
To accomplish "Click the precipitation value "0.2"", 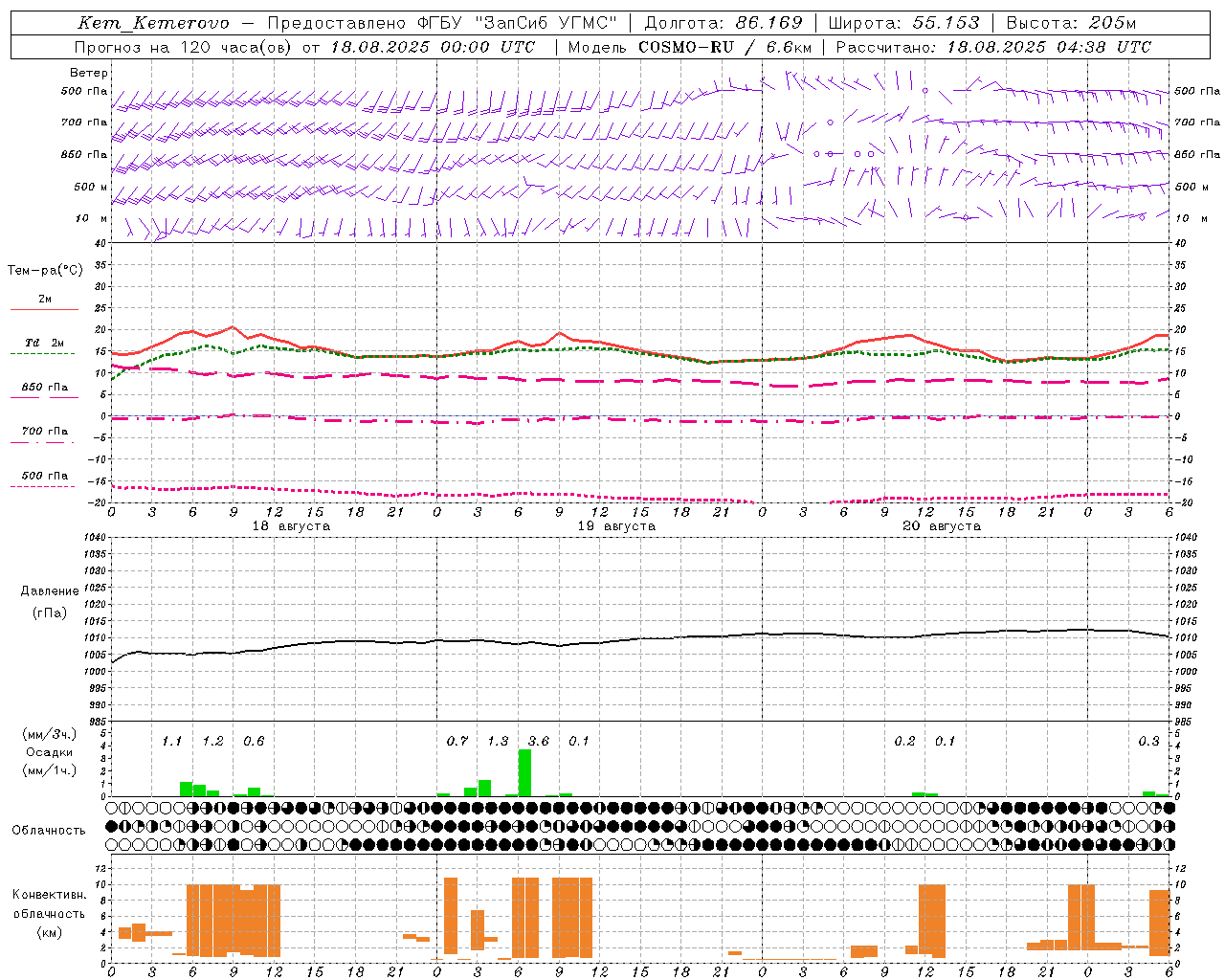I will (x=904, y=741).
